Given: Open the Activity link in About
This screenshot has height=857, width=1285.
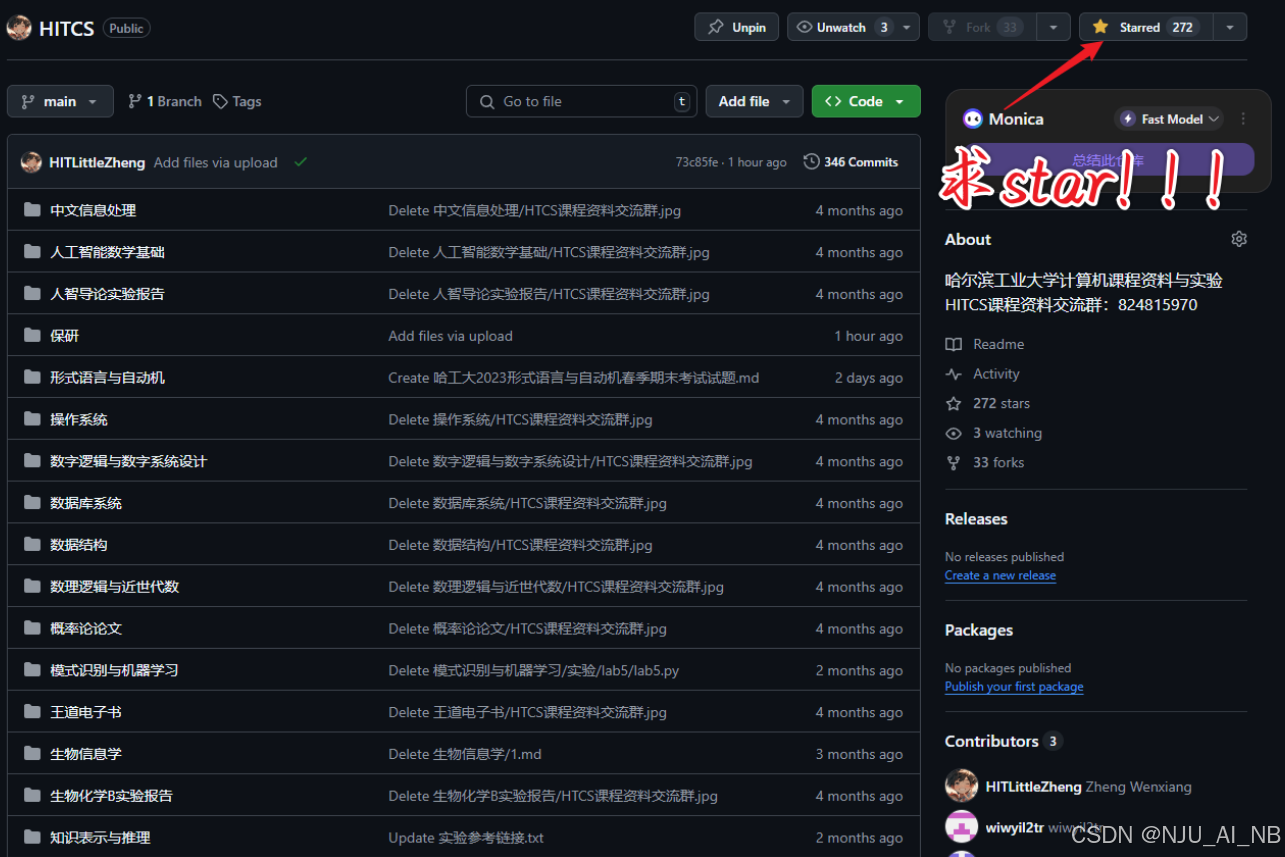Looking at the screenshot, I should click(x=982, y=374).
